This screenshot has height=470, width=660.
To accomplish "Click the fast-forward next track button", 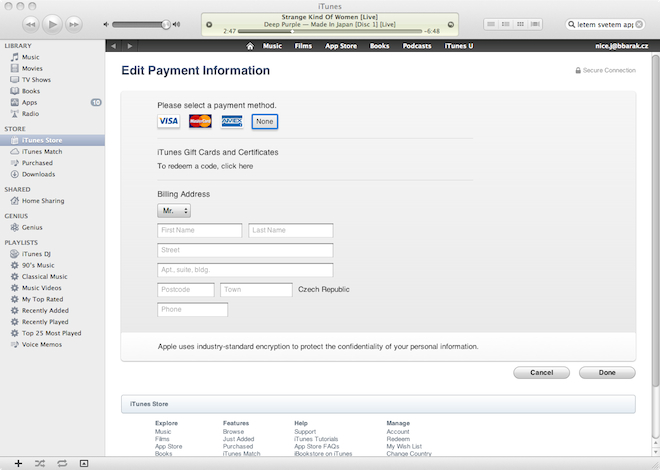I will (x=74, y=24).
